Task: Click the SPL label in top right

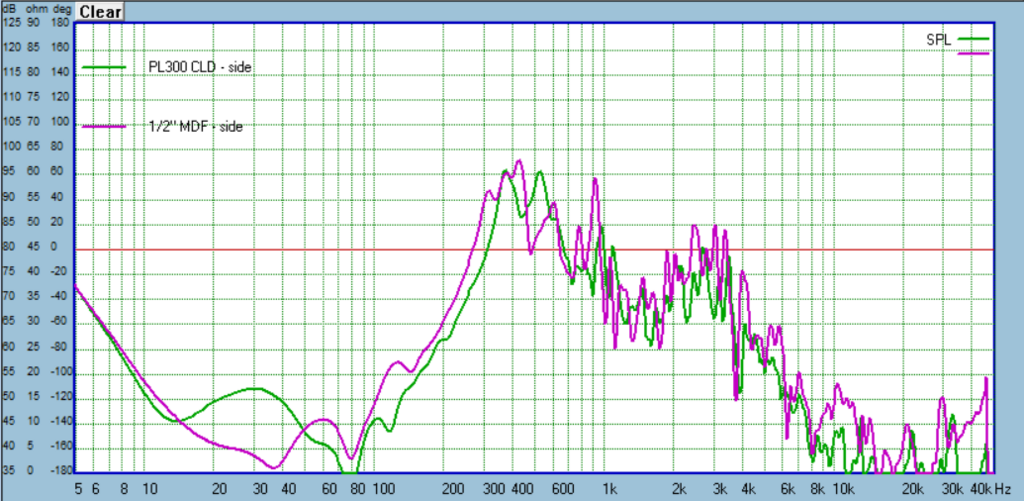Action: coord(937,39)
